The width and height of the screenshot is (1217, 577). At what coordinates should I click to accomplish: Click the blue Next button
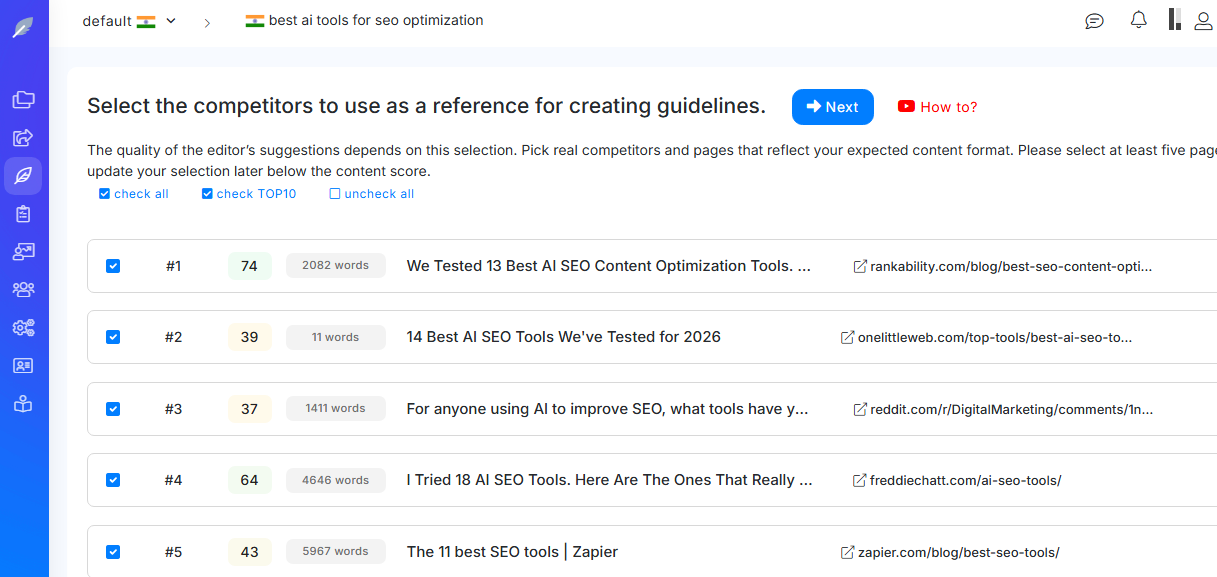832,107
